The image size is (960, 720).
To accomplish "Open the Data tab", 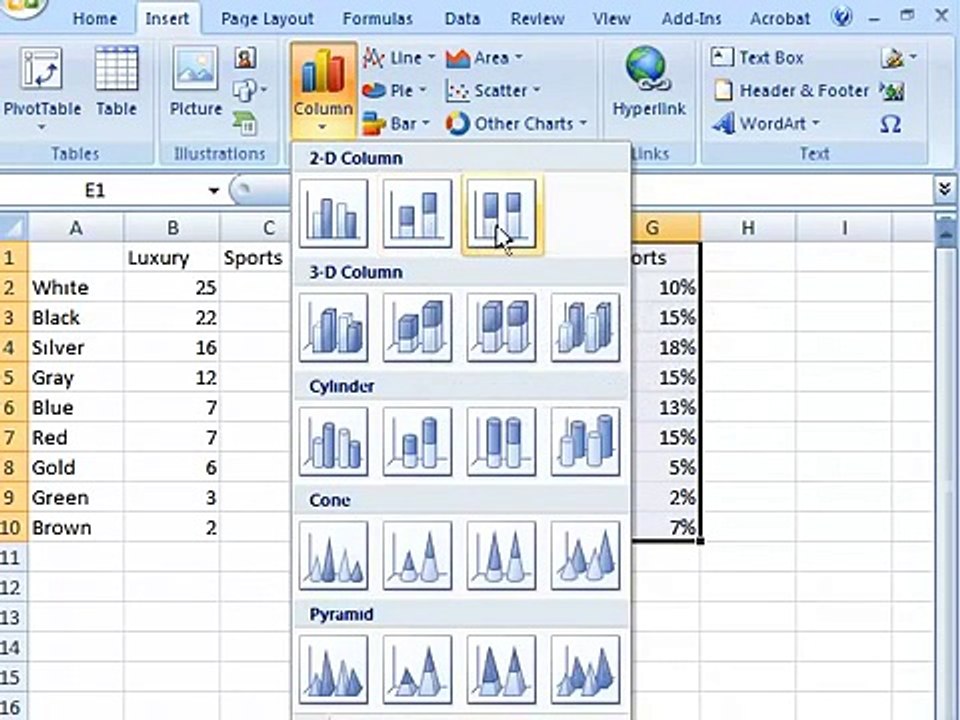I will point(462,18).
